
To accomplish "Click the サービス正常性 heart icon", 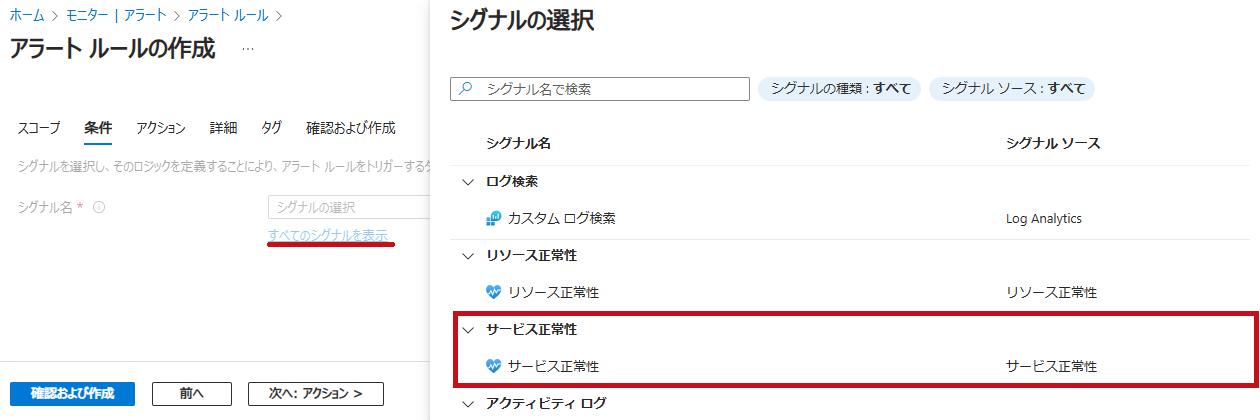I will [x=493, y=366].
